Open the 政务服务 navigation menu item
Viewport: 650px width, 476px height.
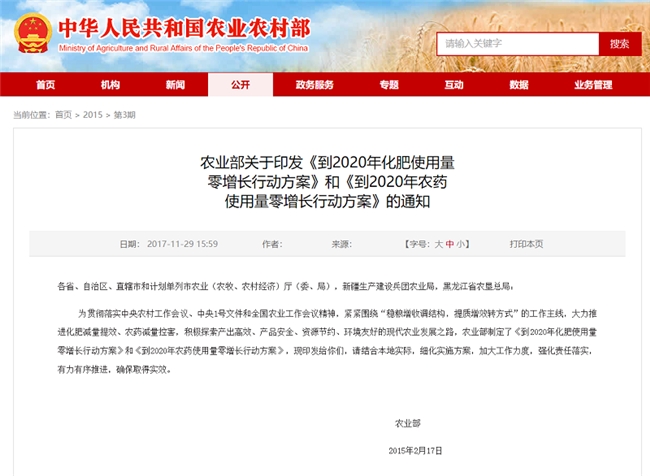[315, 85]
